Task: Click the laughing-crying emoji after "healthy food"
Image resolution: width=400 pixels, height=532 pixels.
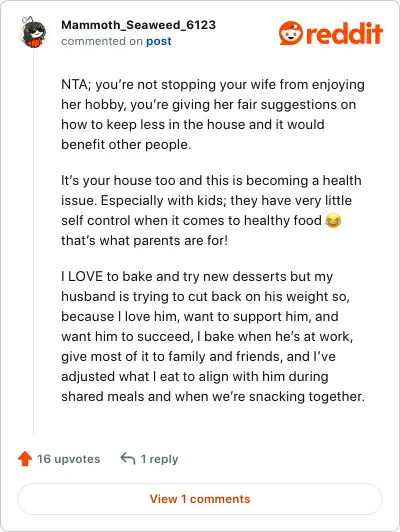Action: [333, 221]
